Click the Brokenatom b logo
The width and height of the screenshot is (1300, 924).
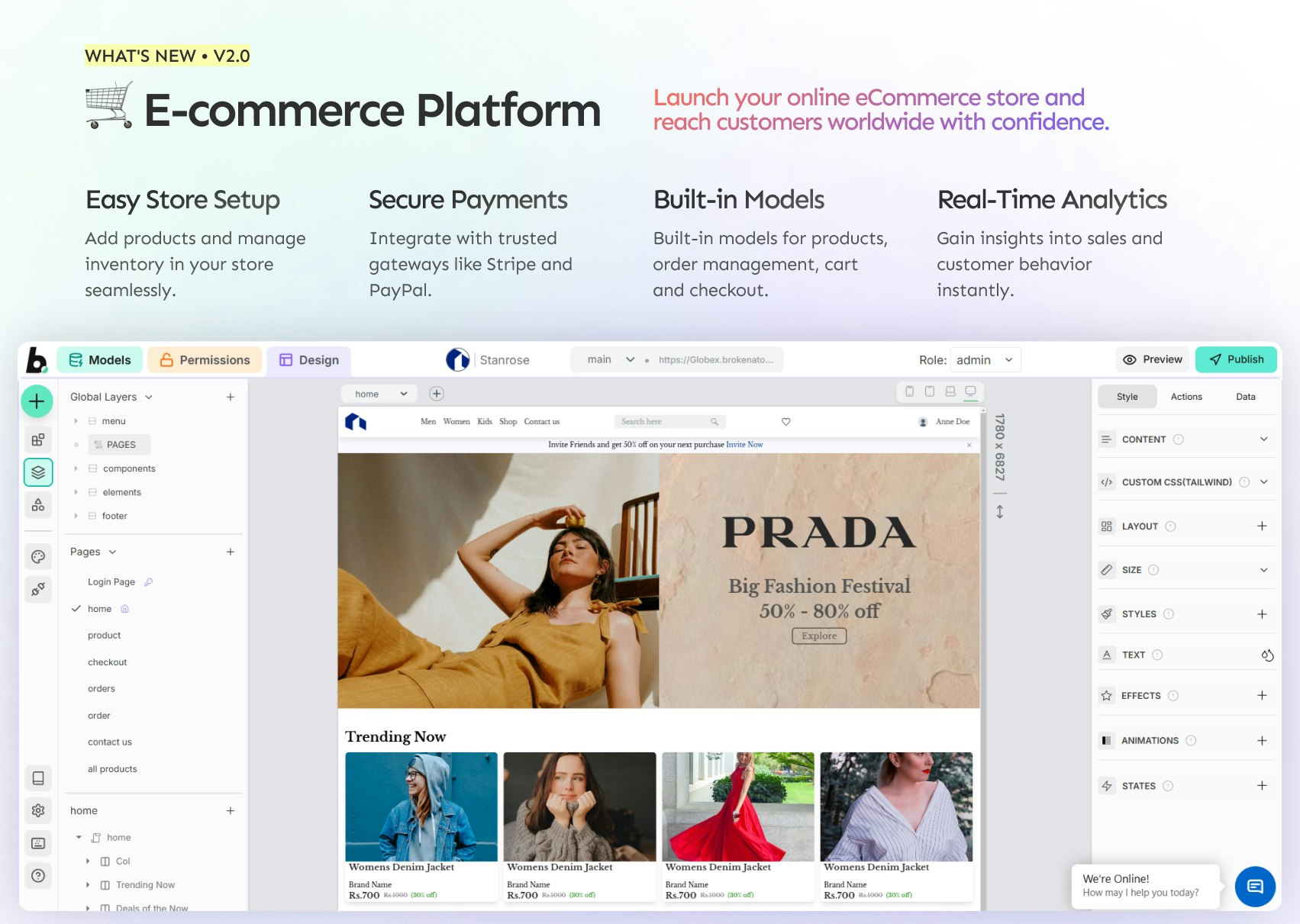36,360
